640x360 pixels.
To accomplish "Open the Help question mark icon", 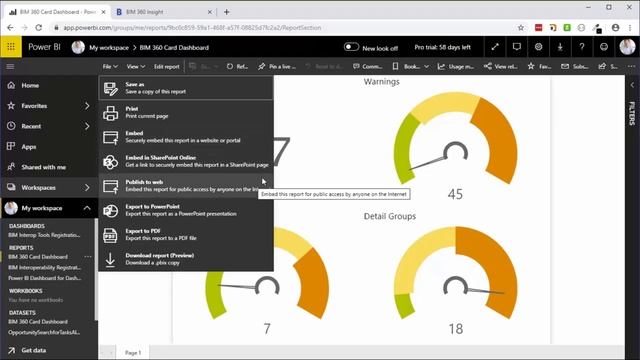I will 582,47.
